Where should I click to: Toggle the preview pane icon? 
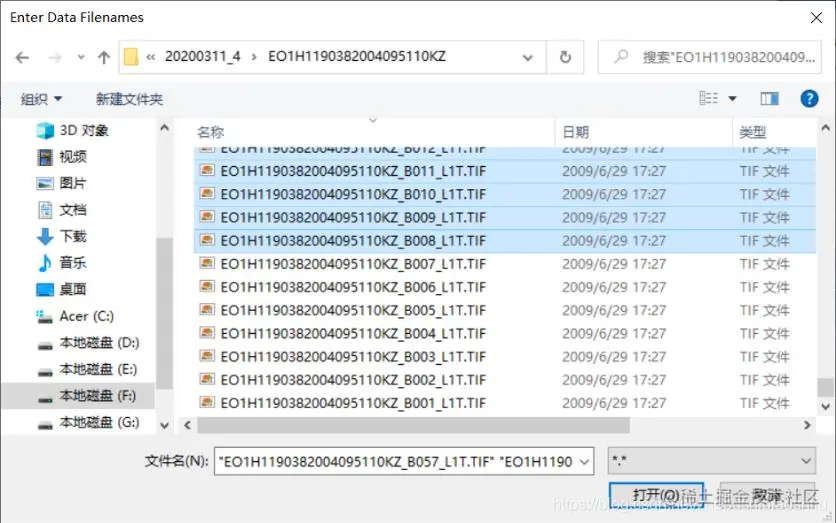(x=769, y=99)
